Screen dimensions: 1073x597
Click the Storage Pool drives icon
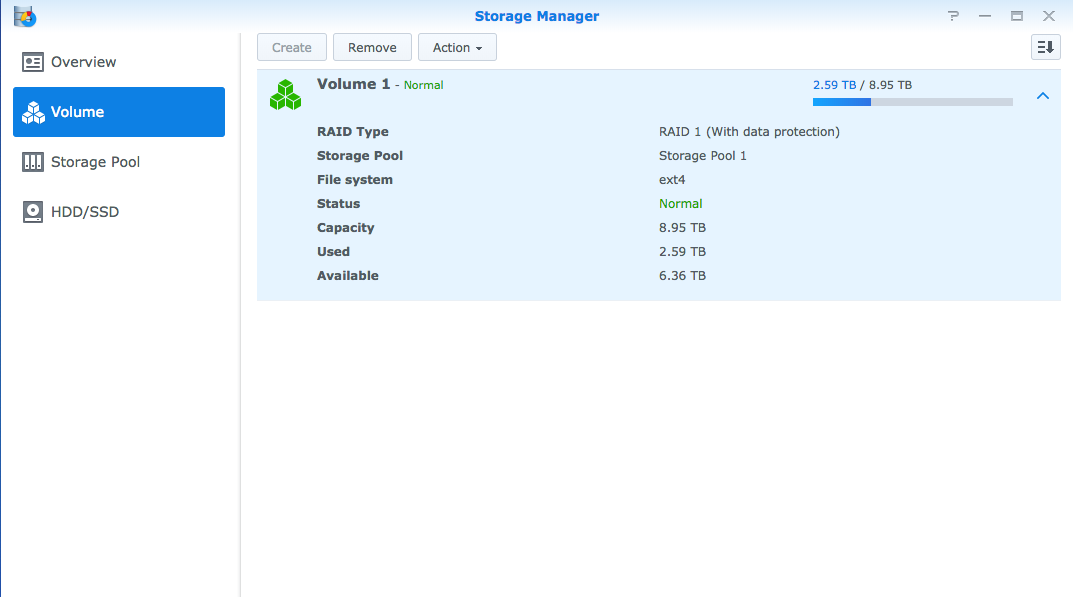click(33, 161)
